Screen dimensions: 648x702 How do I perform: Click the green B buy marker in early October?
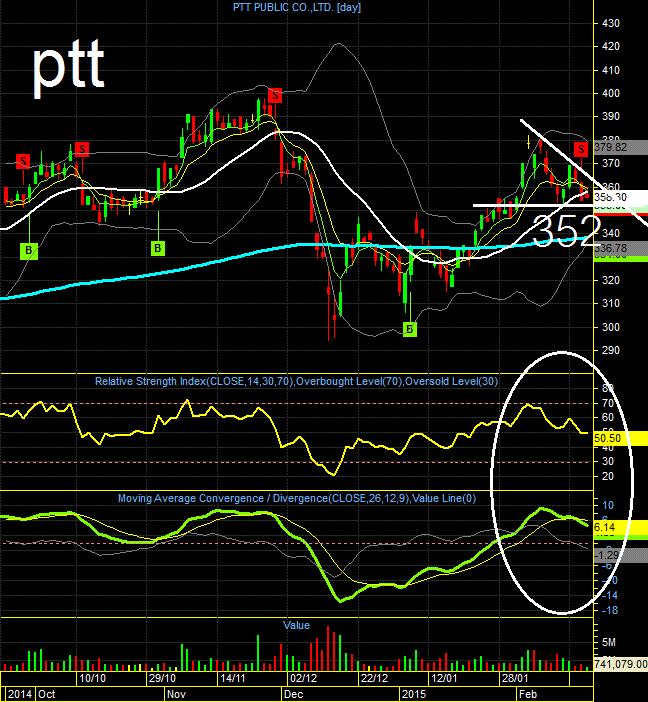(29, 251)
